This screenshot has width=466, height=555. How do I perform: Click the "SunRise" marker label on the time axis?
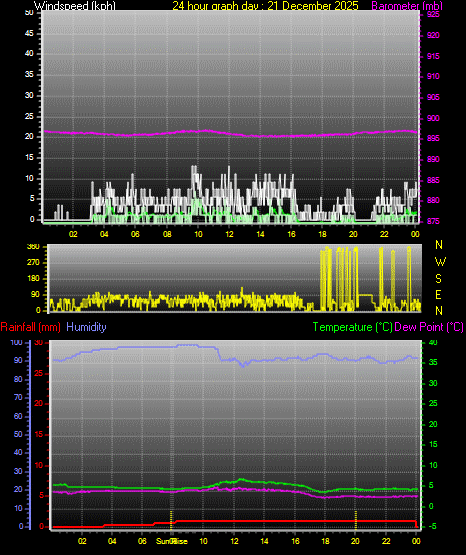172,541
